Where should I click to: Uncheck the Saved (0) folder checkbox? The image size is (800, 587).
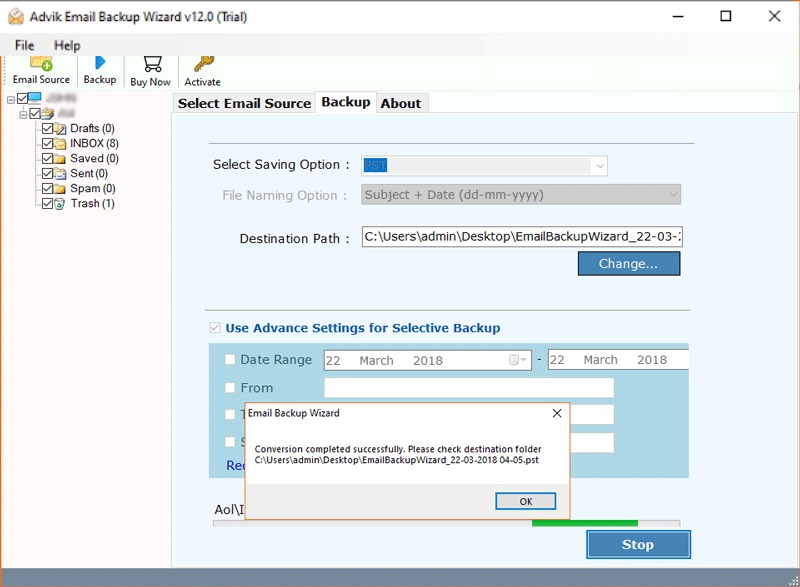click(x=47, y=158)
